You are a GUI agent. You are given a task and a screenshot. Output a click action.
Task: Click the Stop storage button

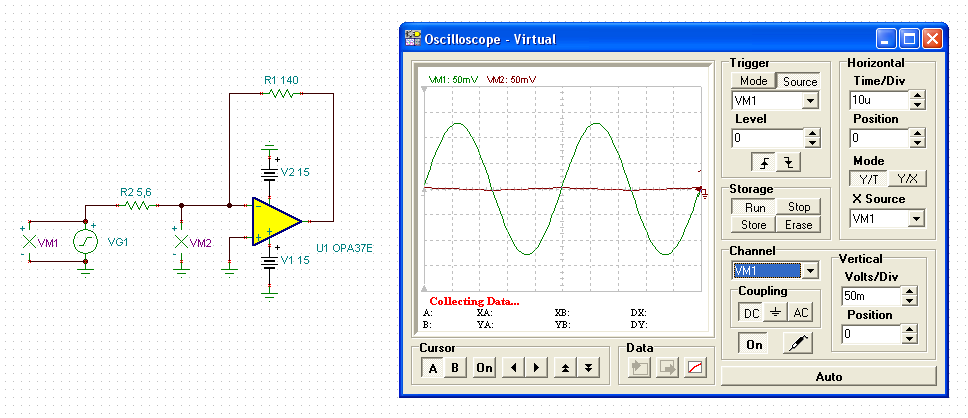pos(799,207)
